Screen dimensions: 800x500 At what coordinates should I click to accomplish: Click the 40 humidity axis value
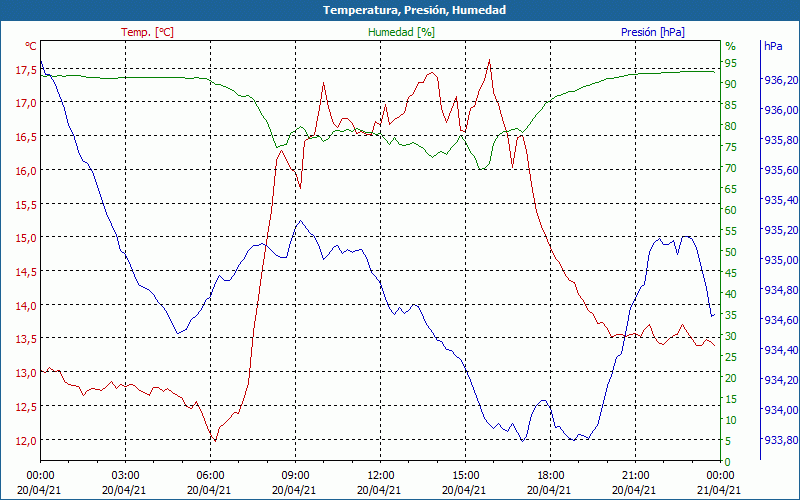pos(731,294)
